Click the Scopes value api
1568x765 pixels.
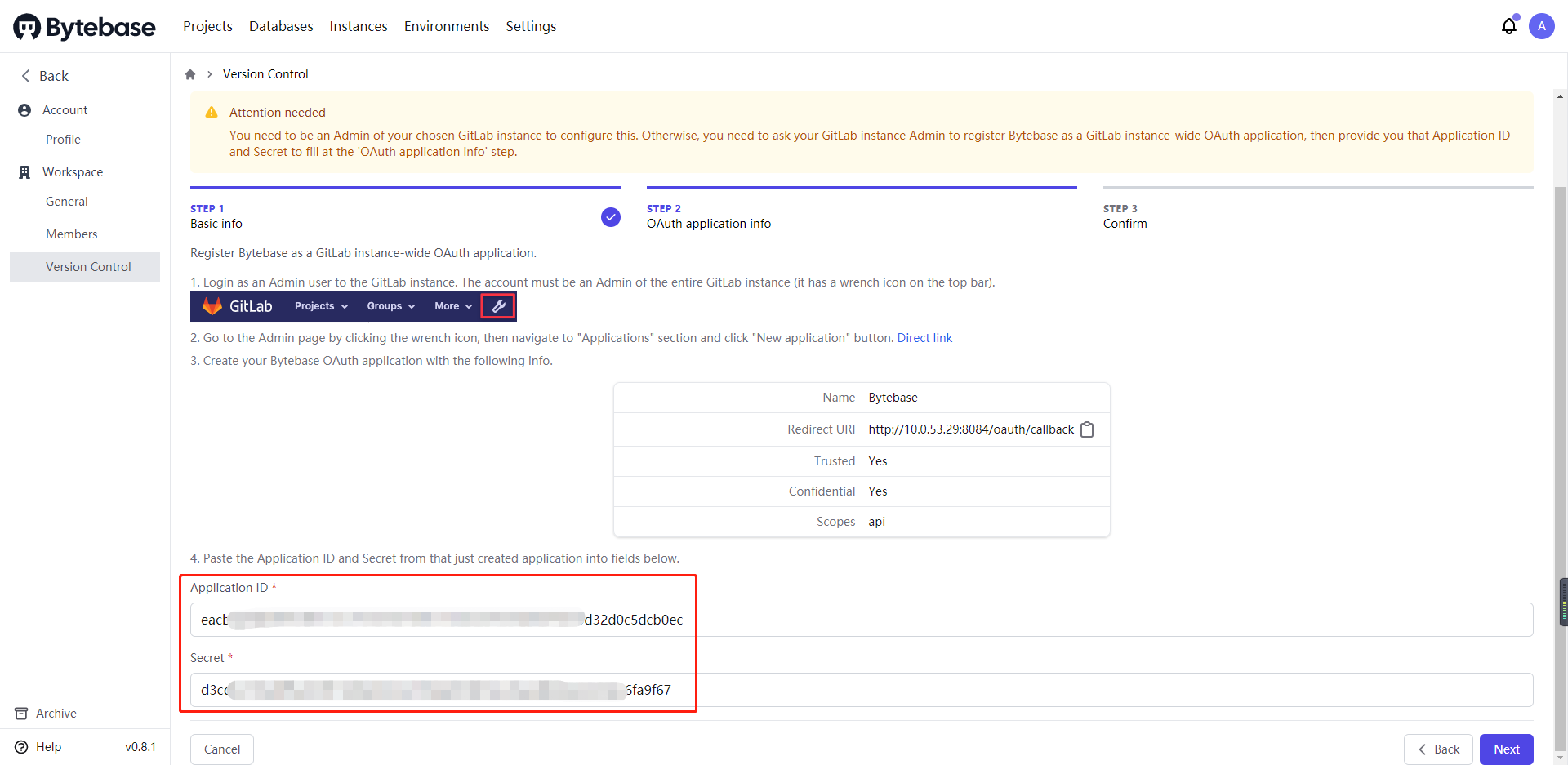(x=876, y=522)
